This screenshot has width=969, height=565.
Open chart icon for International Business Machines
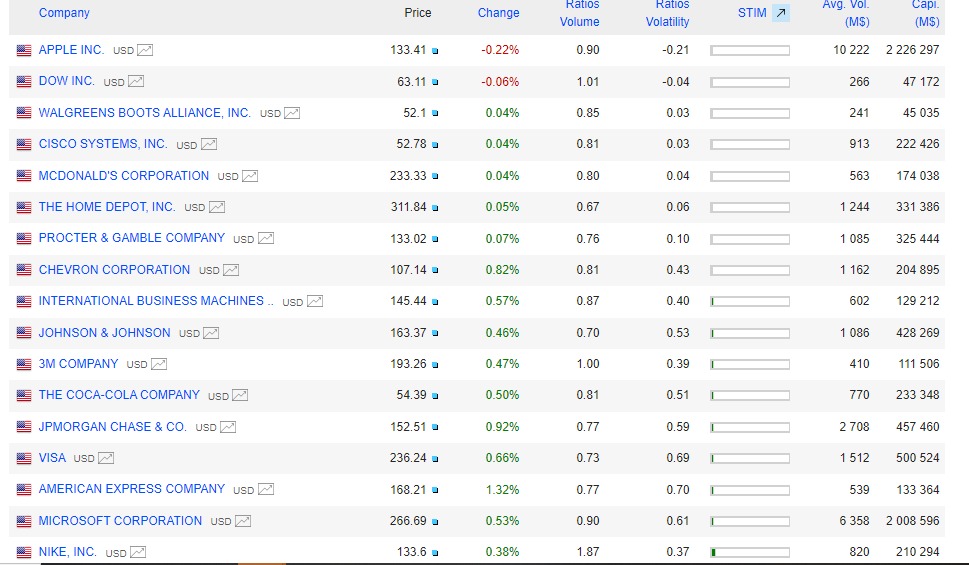(x=315, y=302)
